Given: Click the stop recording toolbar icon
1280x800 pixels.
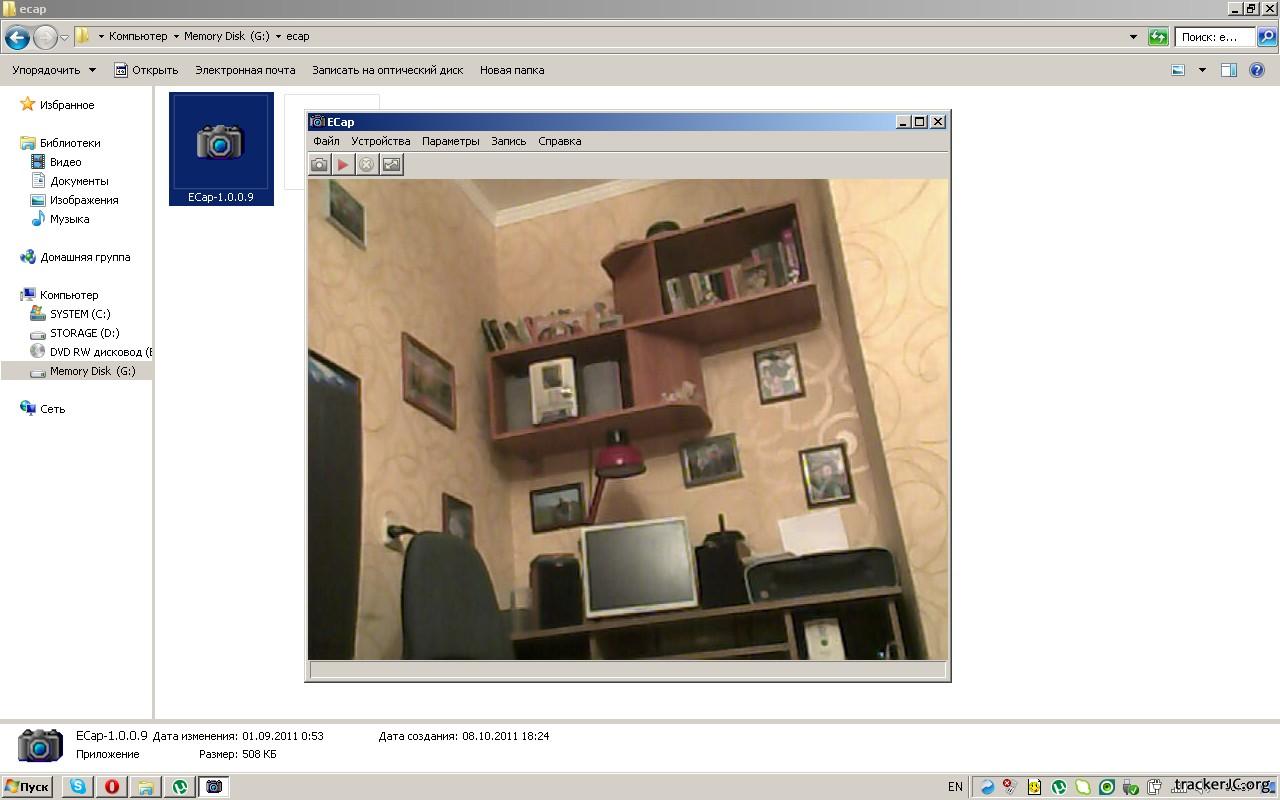Looking at the screenshot, I should (x=367, y=164).
